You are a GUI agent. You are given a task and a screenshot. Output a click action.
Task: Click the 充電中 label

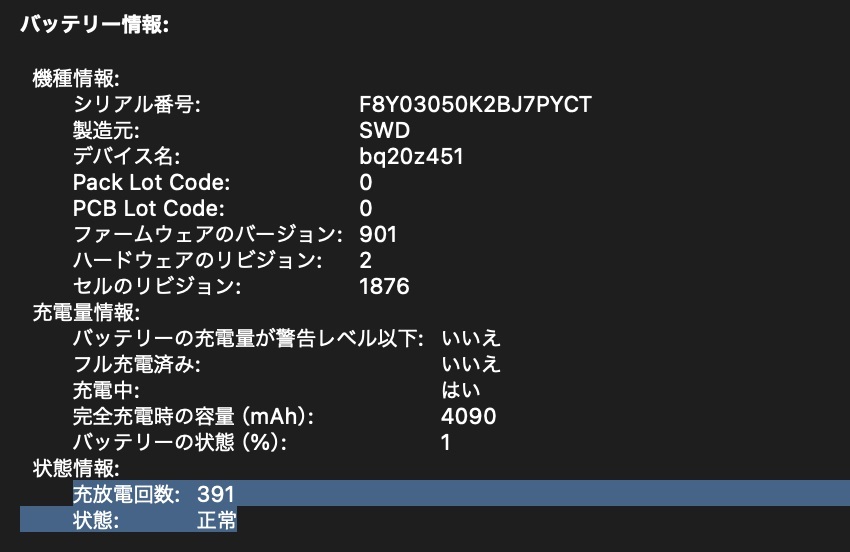click(106, 390)
